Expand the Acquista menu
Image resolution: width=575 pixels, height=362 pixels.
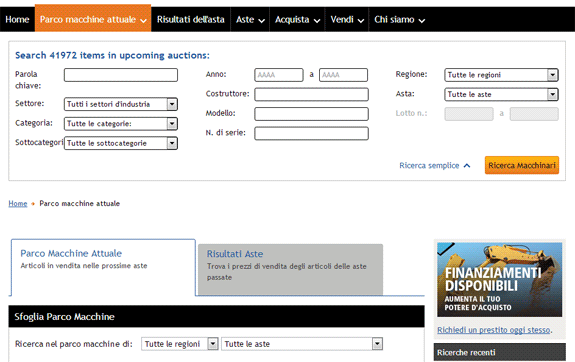(x=297, y=19)
